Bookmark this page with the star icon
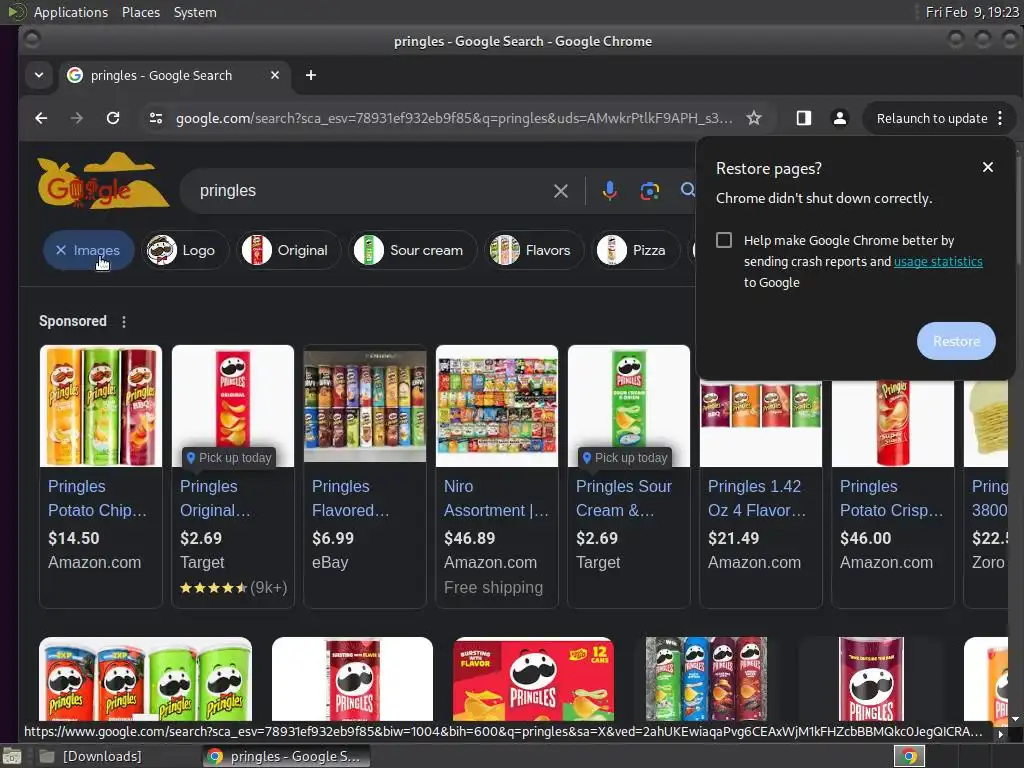The width and height of the screenshot is (1024, 768). click(754, 118)
